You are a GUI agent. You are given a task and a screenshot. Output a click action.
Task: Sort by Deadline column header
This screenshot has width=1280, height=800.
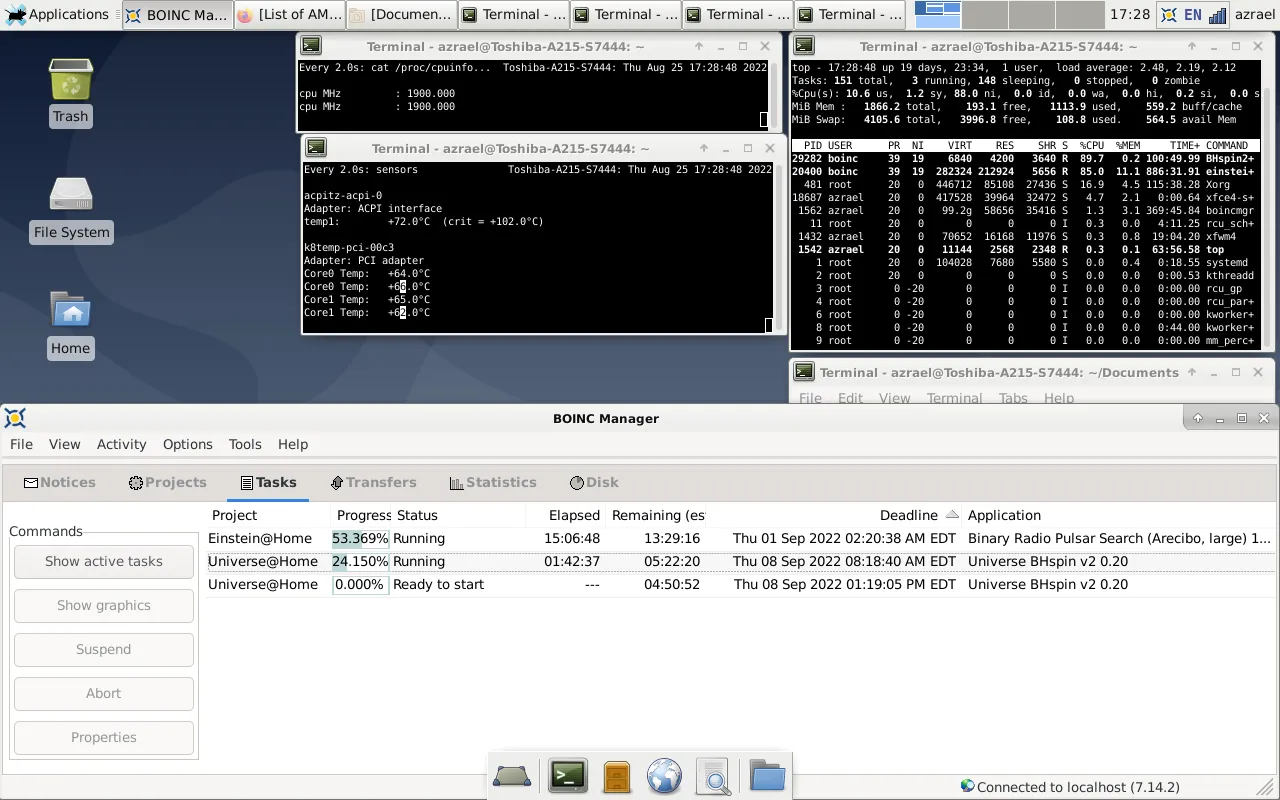coord(835,515)
